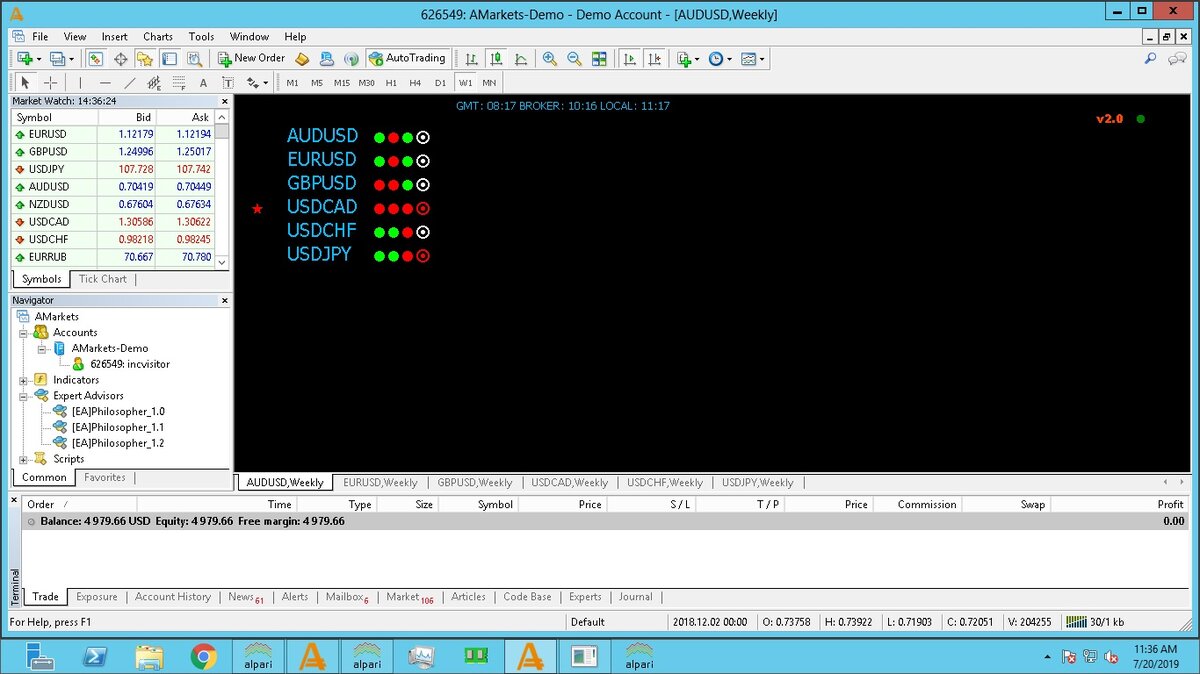The image size is (1200, 674).
Task: Switch to the USDCAD,Weekly chart tab
Action: tap(569, 482)
